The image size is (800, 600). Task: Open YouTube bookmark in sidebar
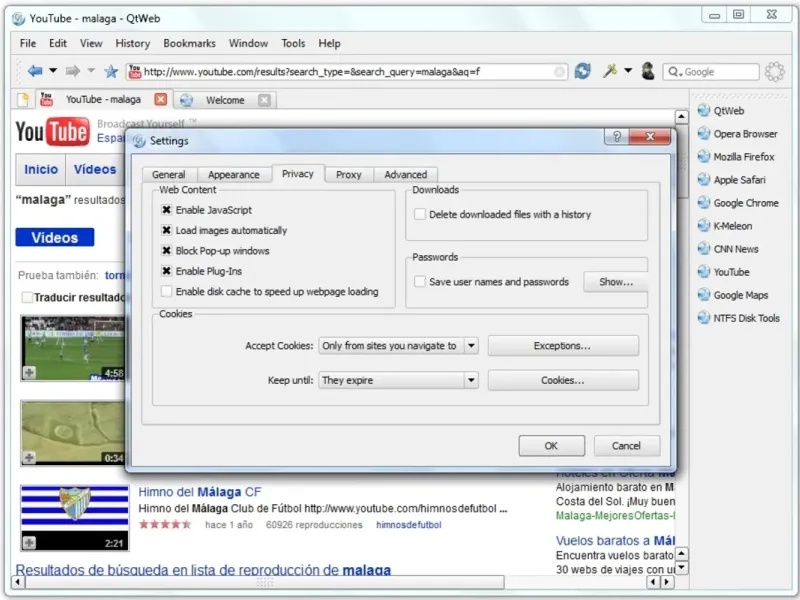pyautogui.click(x=723, y=272)
